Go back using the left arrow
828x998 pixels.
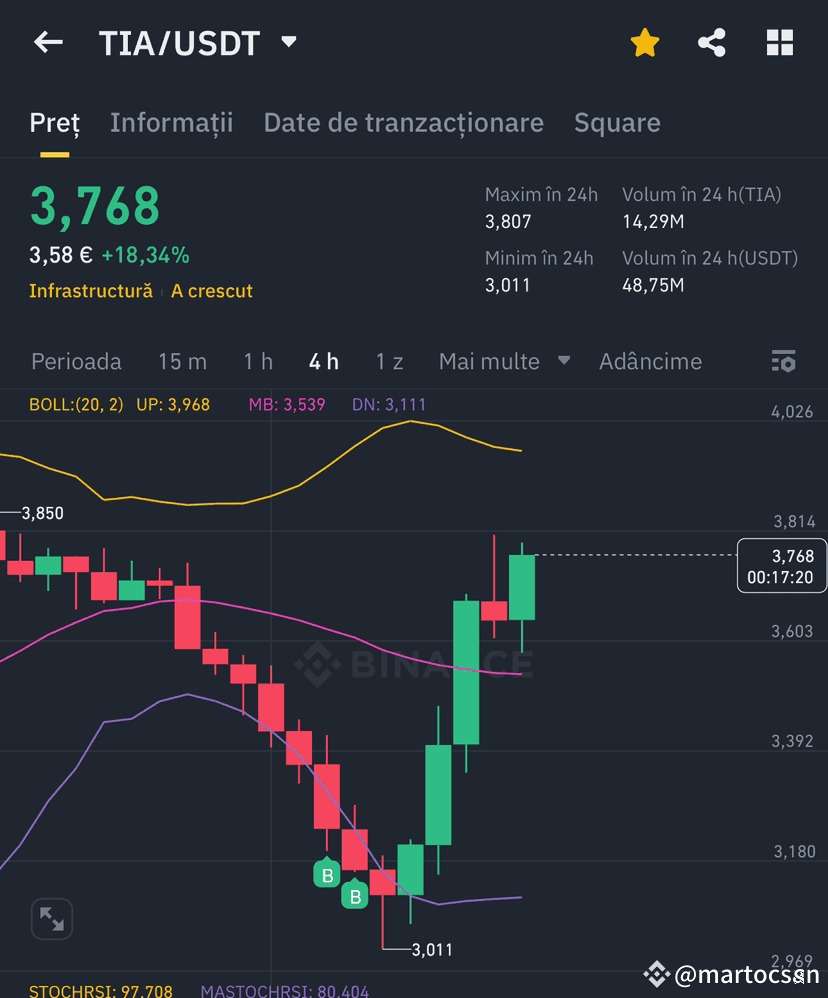tap(48, 43)
